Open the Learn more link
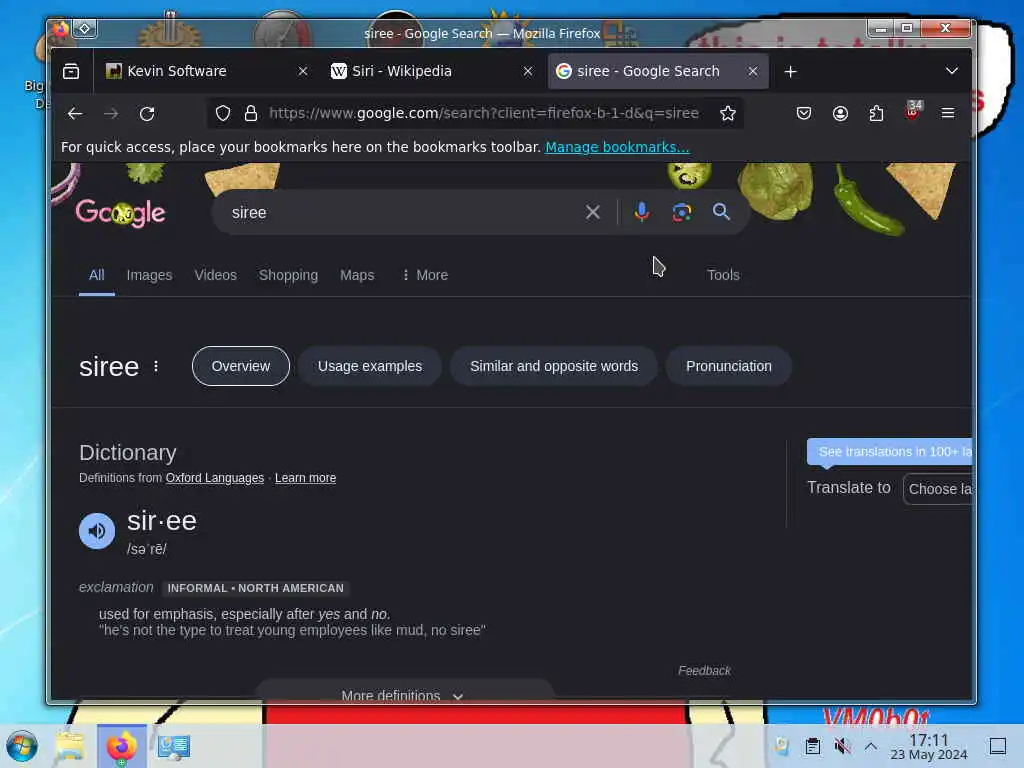This screenshot has width=1024, height=768. tap(306, 478)
